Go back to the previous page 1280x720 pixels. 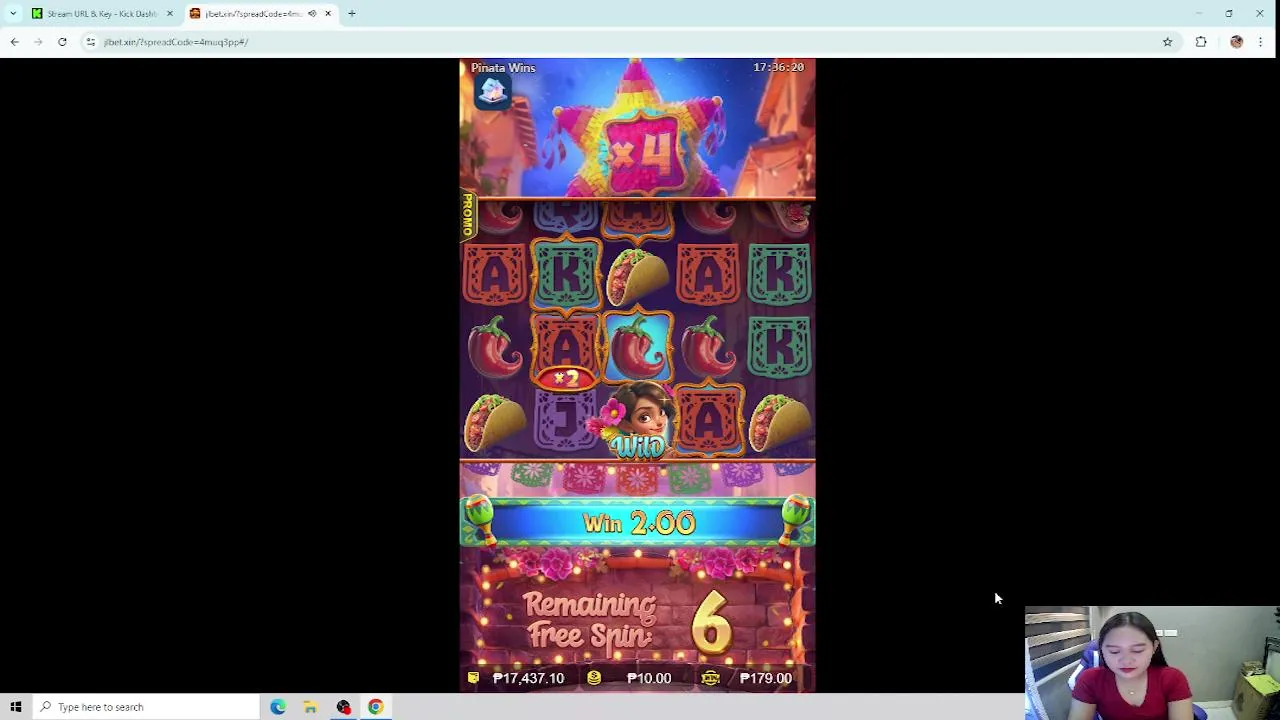(x=14, y=42)
